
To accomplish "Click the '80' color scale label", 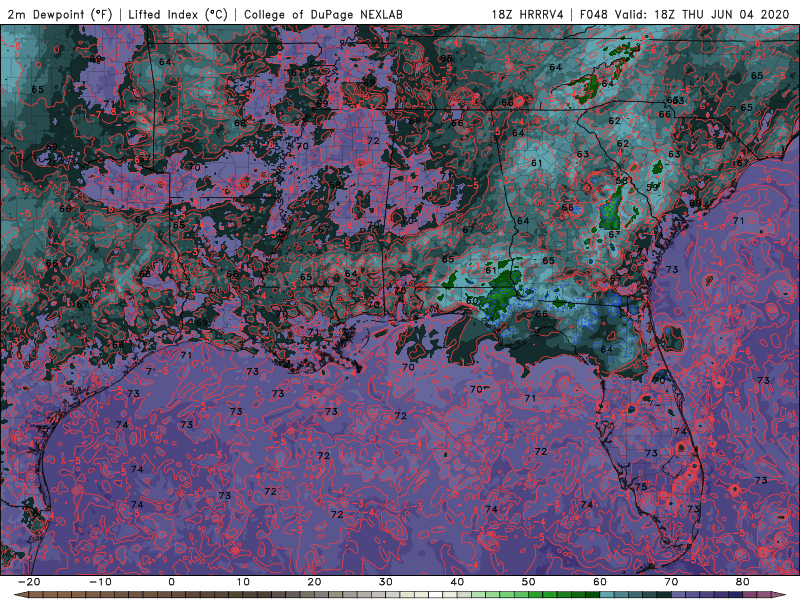I will point(743,582).
